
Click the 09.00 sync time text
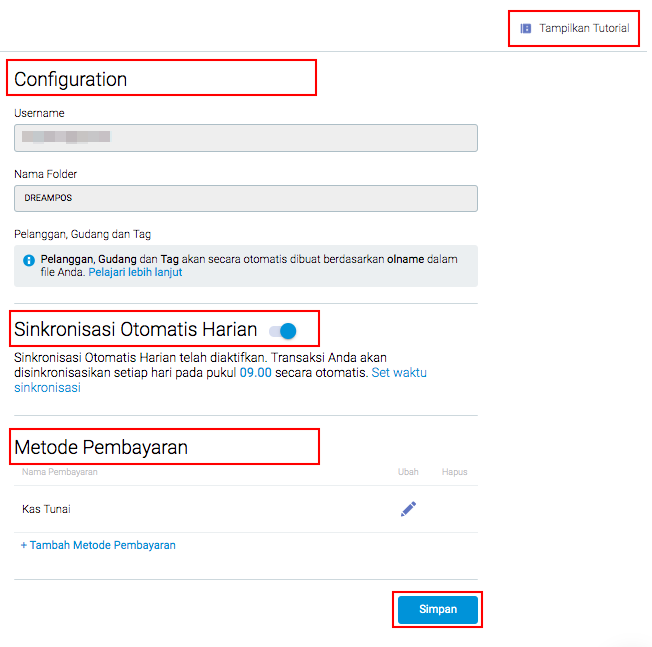(x=255, y=372)
